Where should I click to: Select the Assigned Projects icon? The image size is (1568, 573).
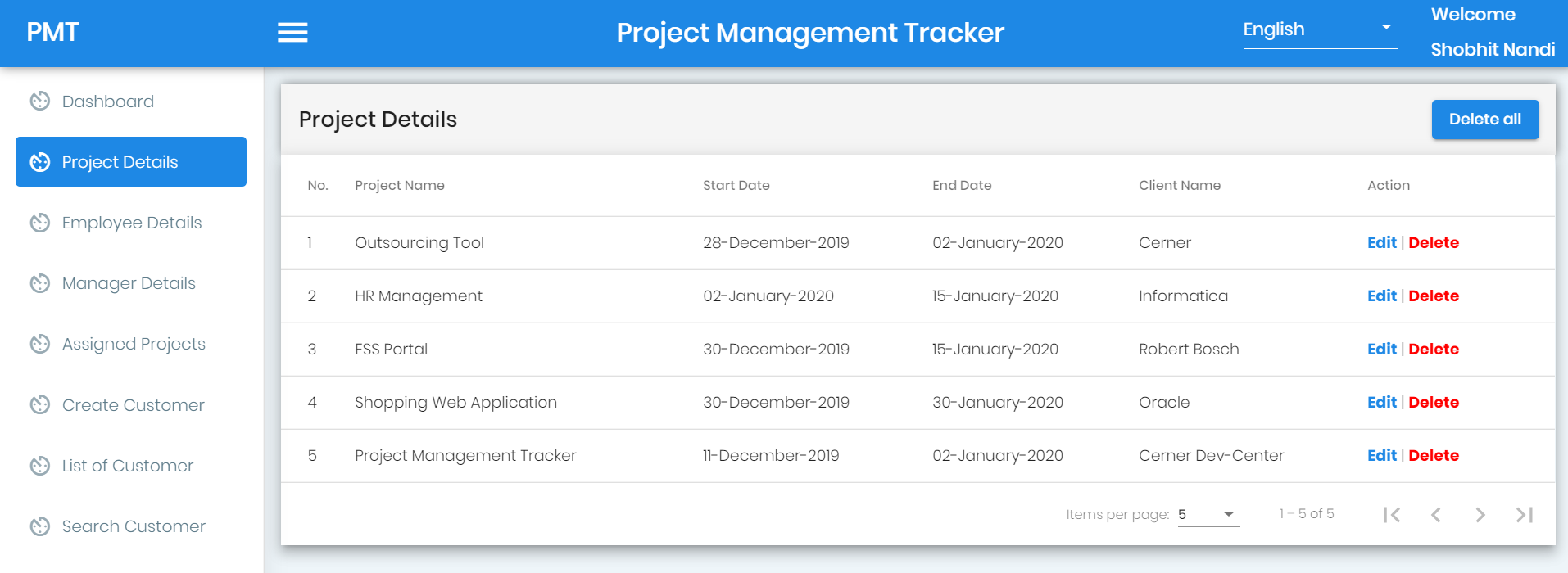click(39, 343)
